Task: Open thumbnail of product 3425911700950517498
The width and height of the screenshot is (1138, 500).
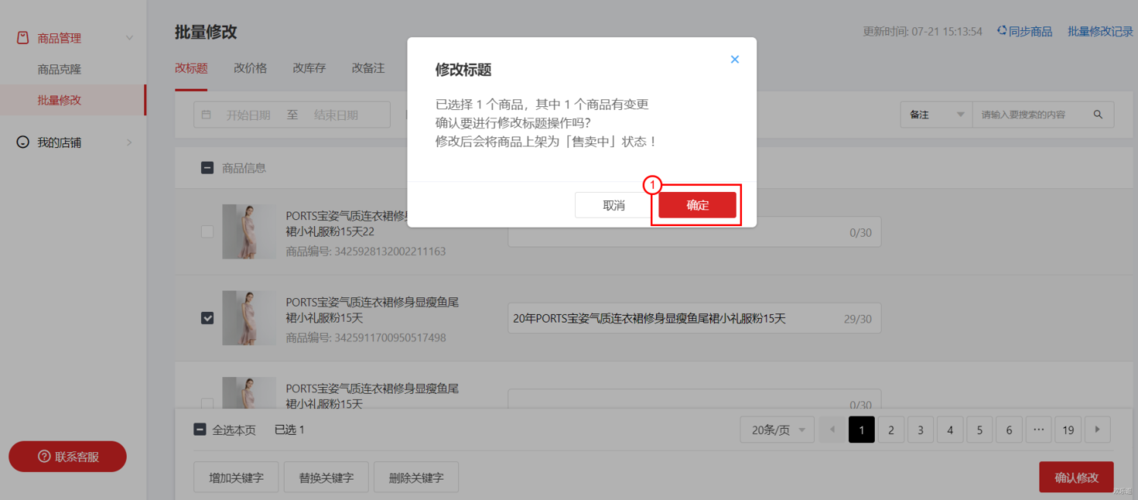Action: click(x=249, y=318)
